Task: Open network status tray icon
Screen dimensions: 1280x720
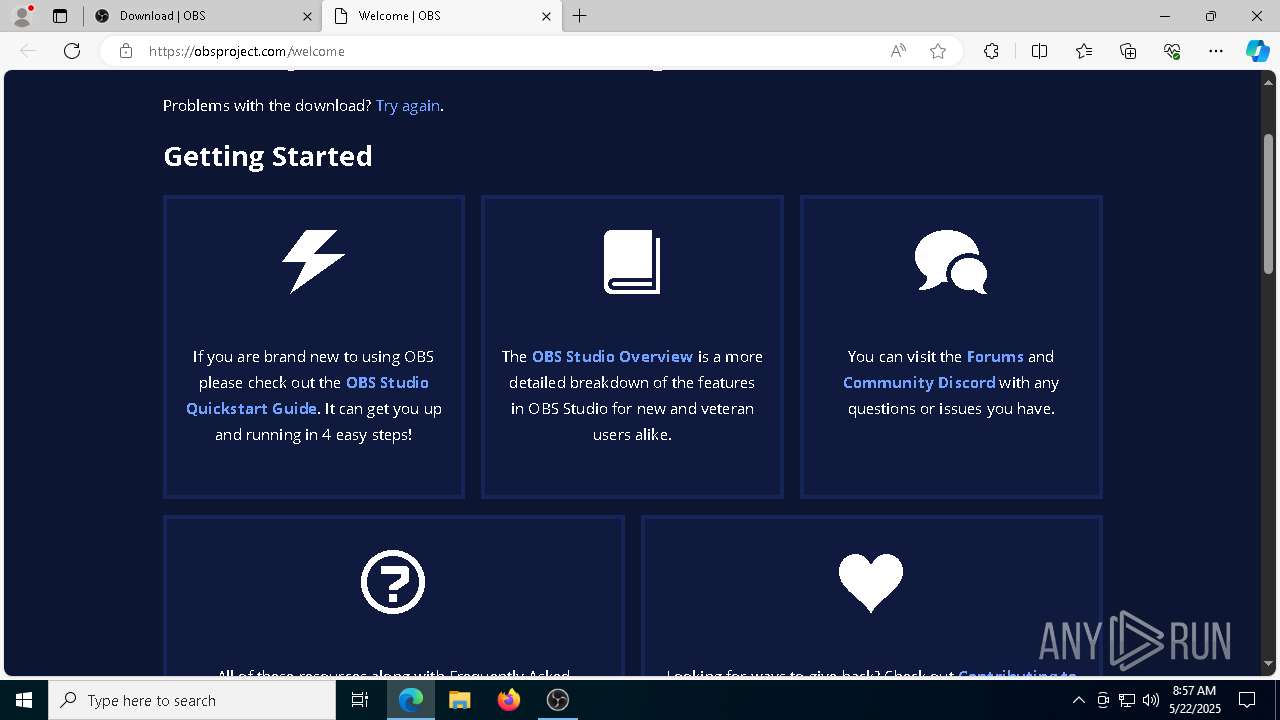Action: click(x=1127, y=700)
